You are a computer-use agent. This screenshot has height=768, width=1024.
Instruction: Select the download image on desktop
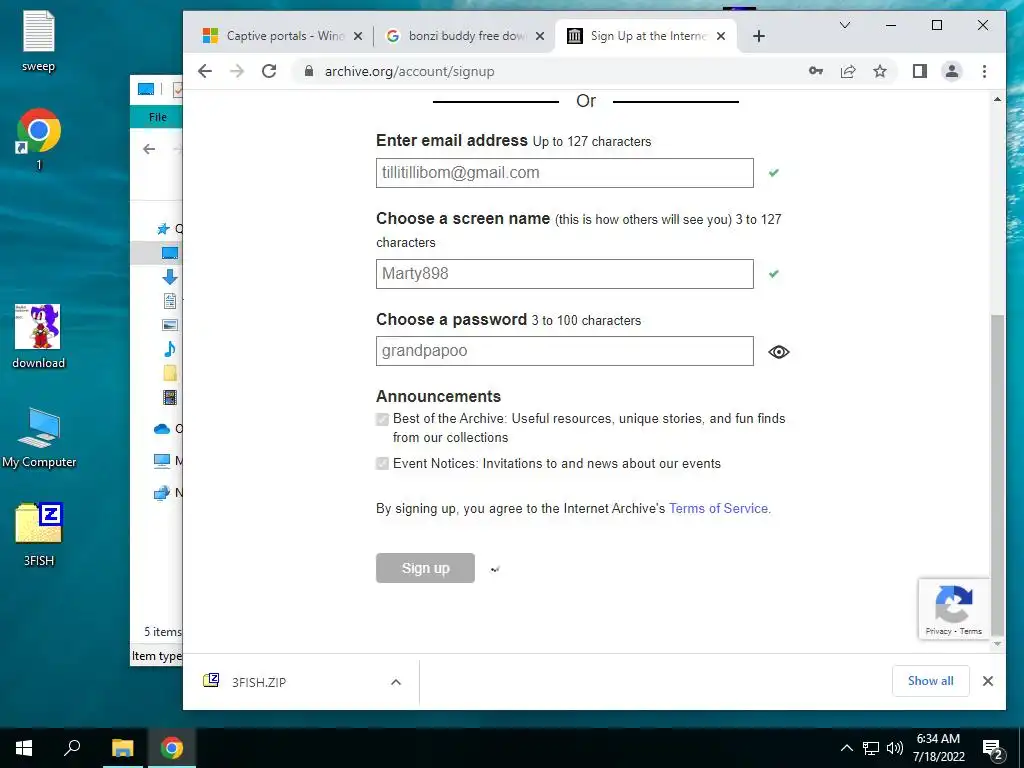[x=39, y=336]
